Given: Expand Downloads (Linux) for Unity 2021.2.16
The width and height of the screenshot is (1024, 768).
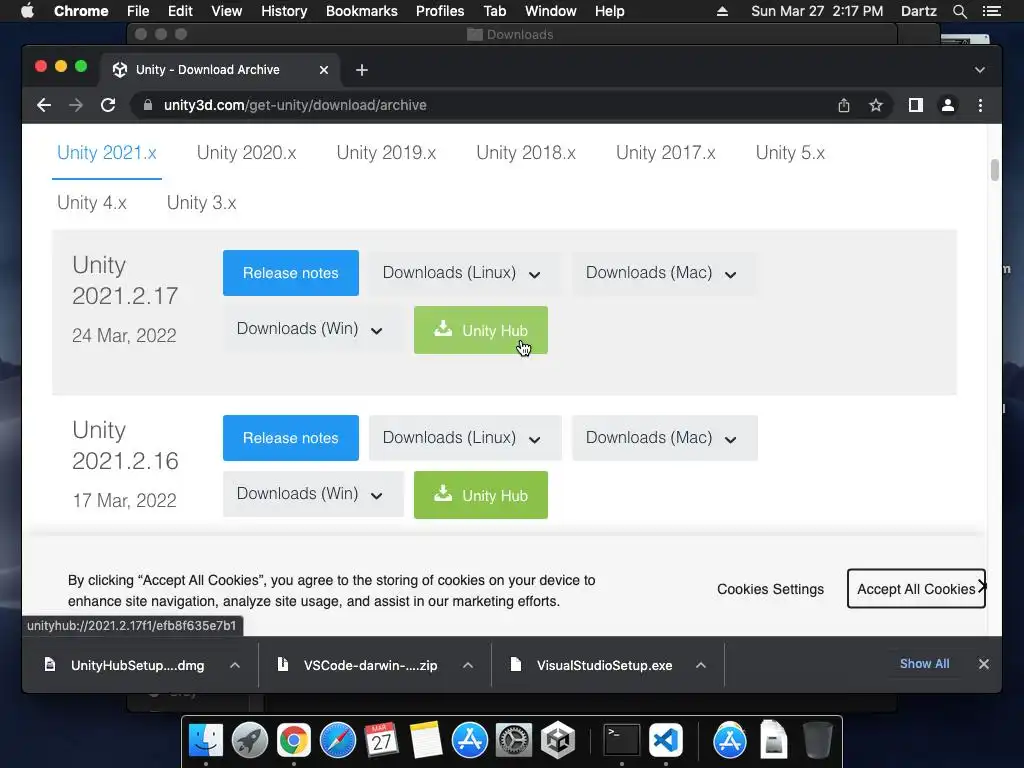Looking at the screenshot, I should point(465,438).
